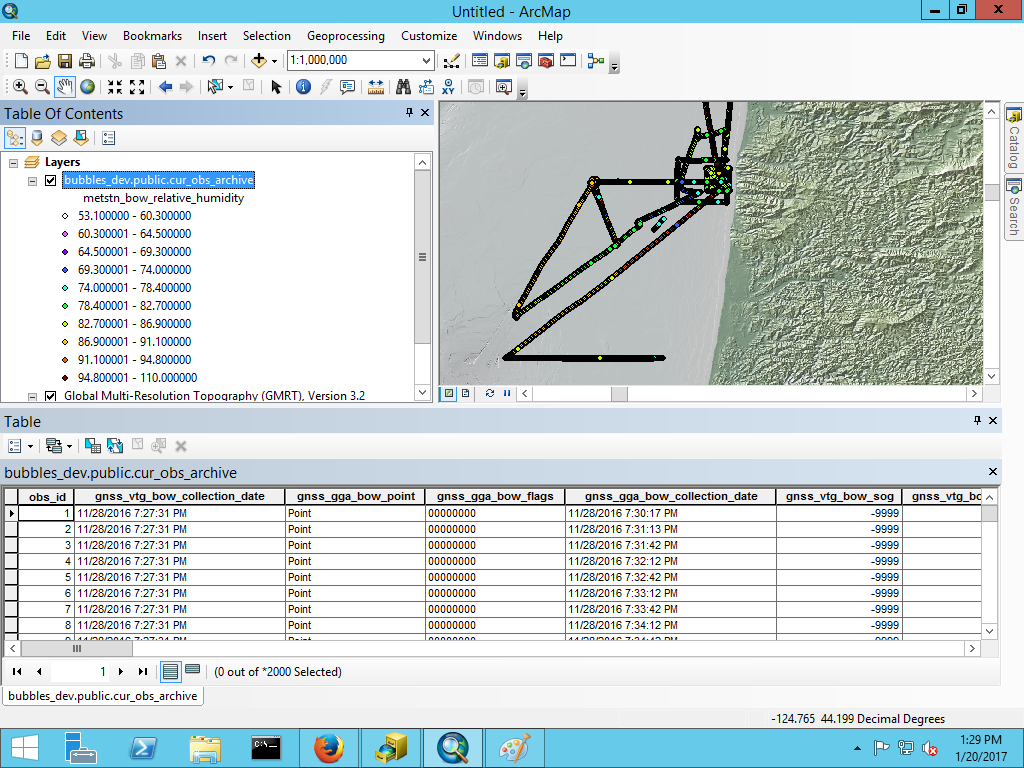This screenshot has width=1024, height=768.
Task: Collapse the Global Multi-Resolution Topography layer
Action: (32, 396)
